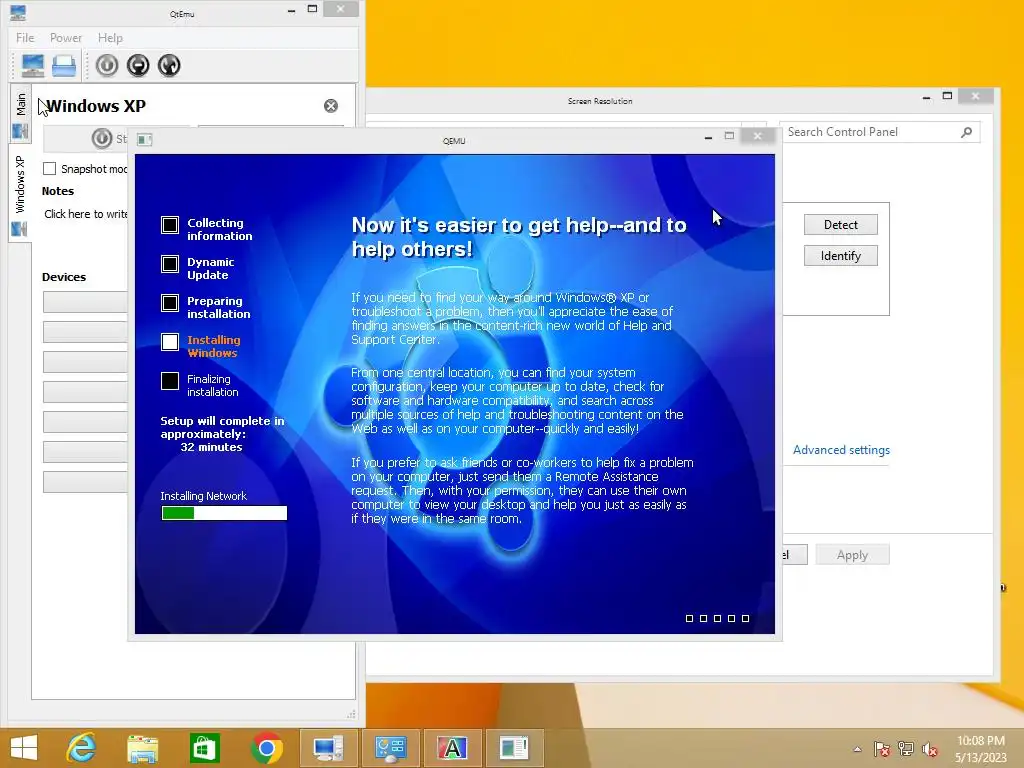Launch Google Chrome from the taskbar
This screenshot has height=768, width=1024.
266,748
